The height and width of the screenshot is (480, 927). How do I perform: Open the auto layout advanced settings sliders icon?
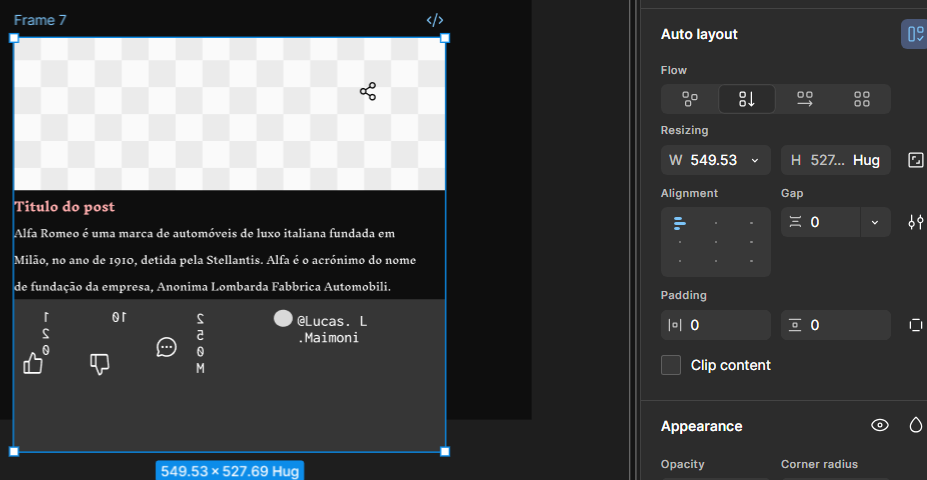(x=915, y=222)
